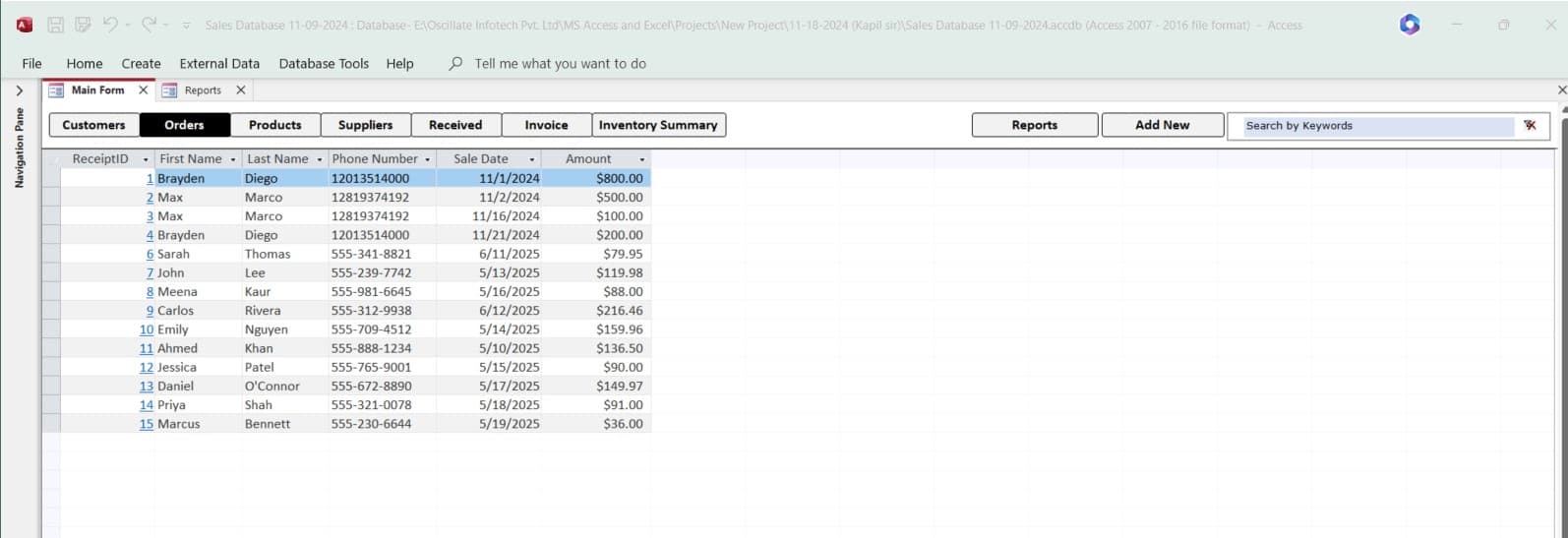Click the Save icon in the quick access toolbar
Viewport: 1568px width, 538px height.
56,25
